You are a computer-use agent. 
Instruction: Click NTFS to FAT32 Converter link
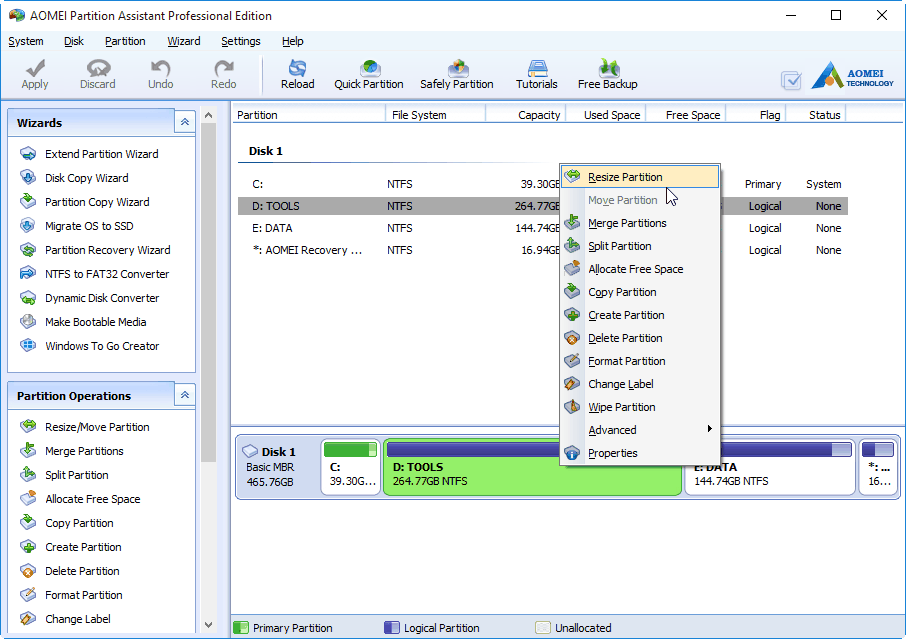coord(106,274)
